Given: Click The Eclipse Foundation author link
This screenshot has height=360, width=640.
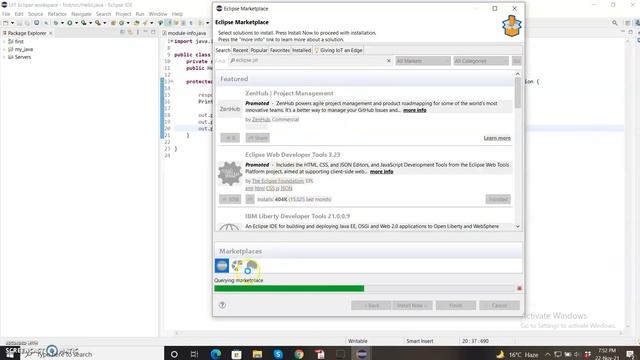Looking at the screenshot, I should coord(278,181).
